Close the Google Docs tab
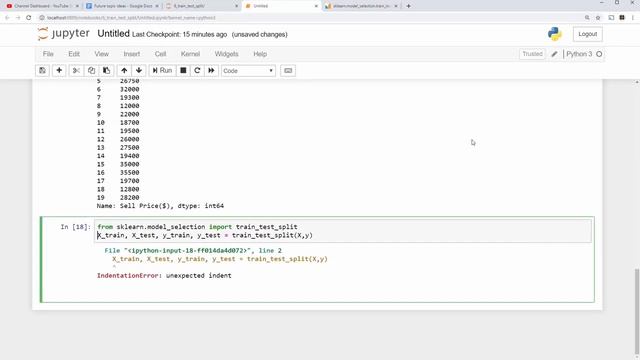Viewport: 640px width, 360px height. click(157, 6)
